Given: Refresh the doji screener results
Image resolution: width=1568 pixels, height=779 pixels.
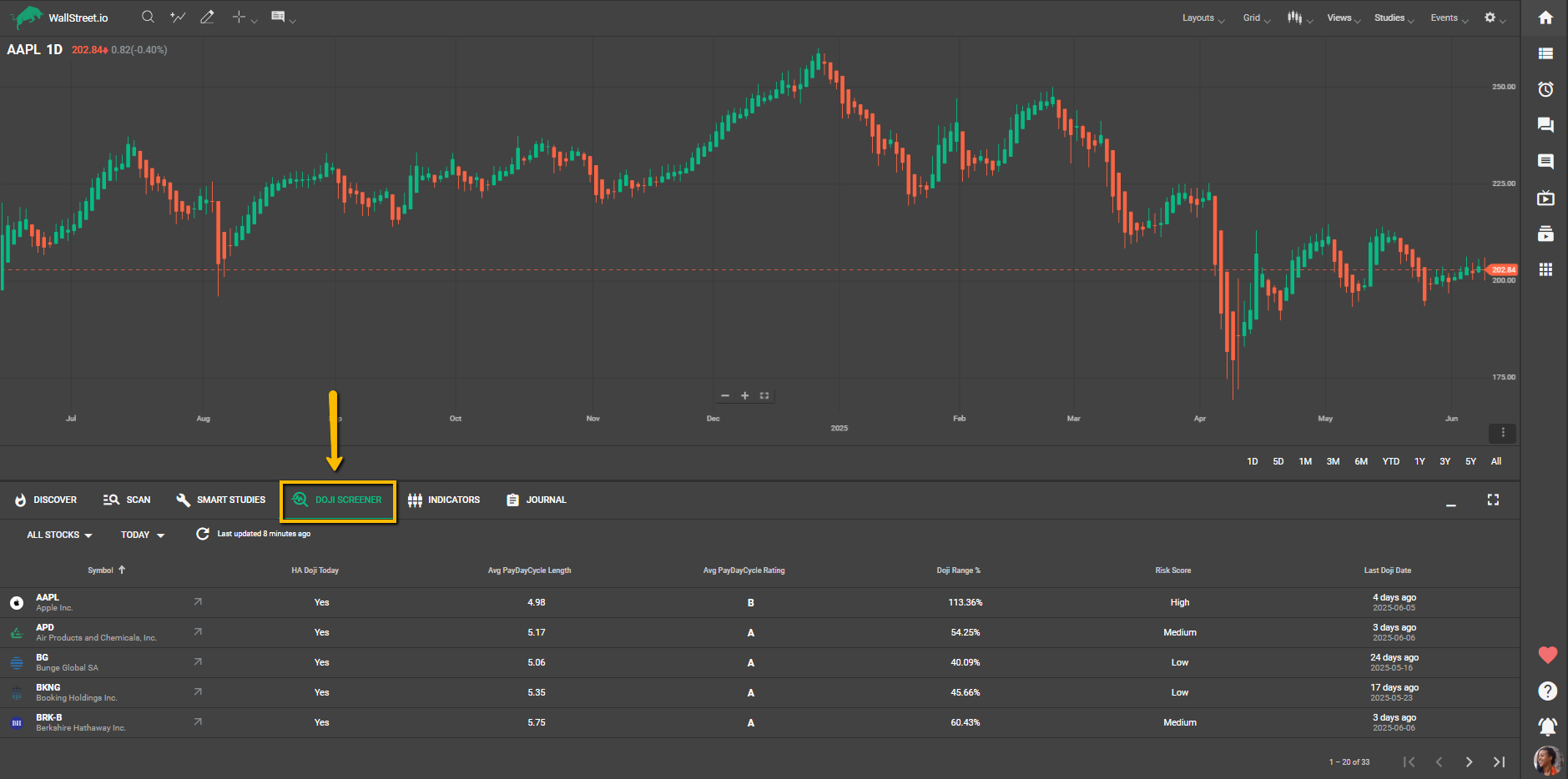Looking at the screenshot, I should [202, 534].
